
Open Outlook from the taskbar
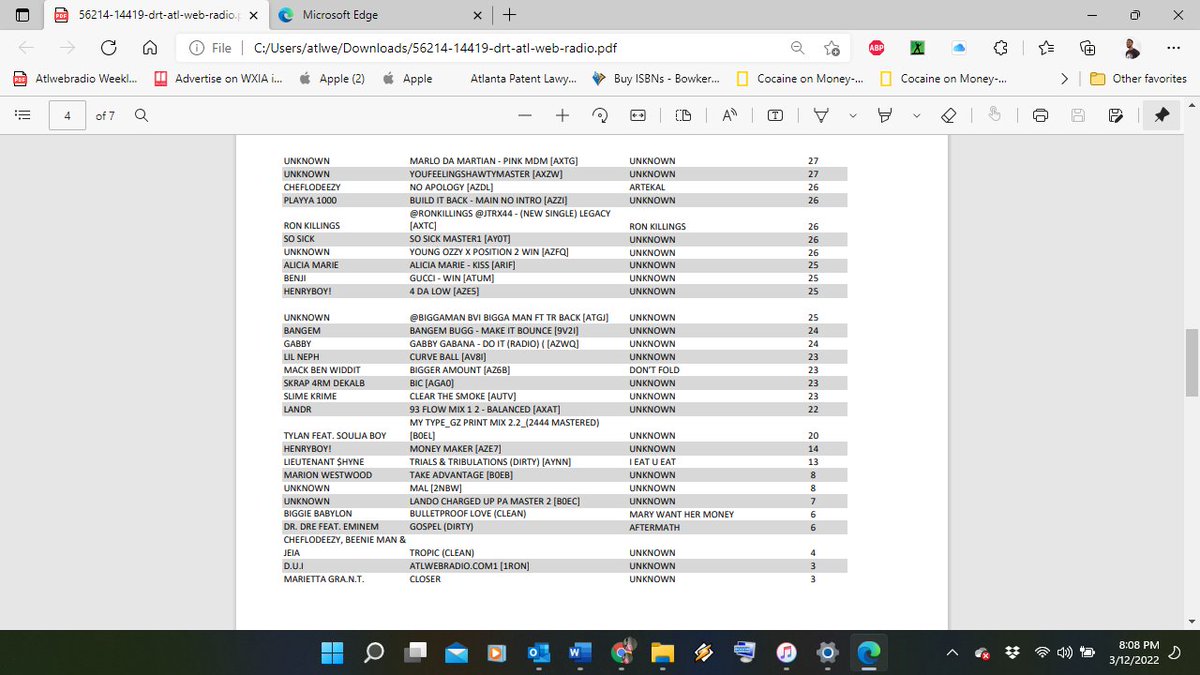point(538,652)
